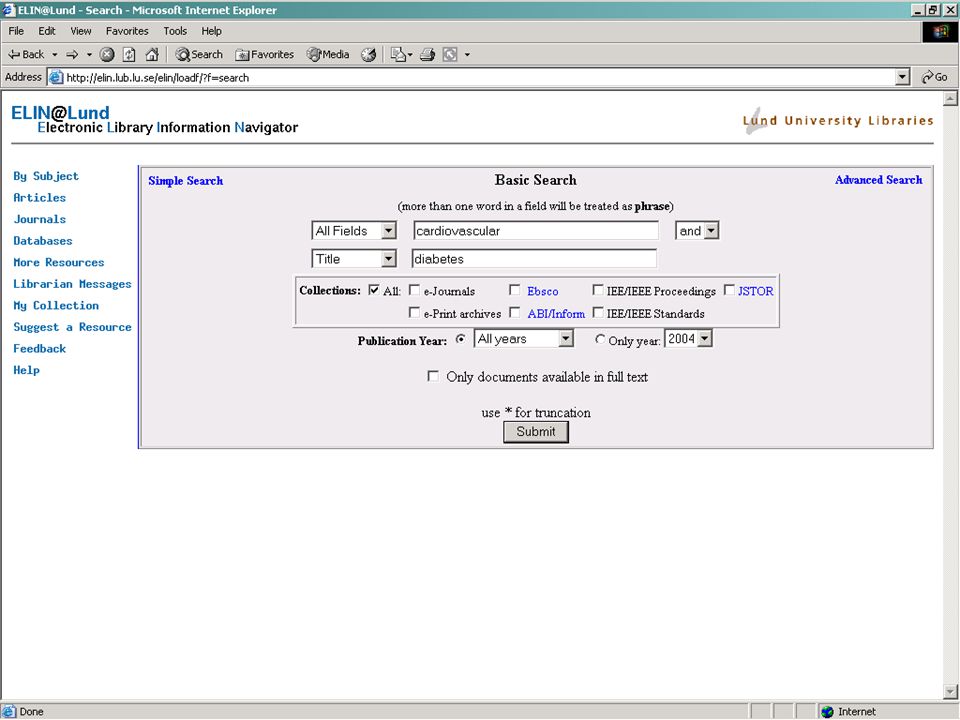Go to the home page via Home icon

pyautogui.click(x=152, y=54)
